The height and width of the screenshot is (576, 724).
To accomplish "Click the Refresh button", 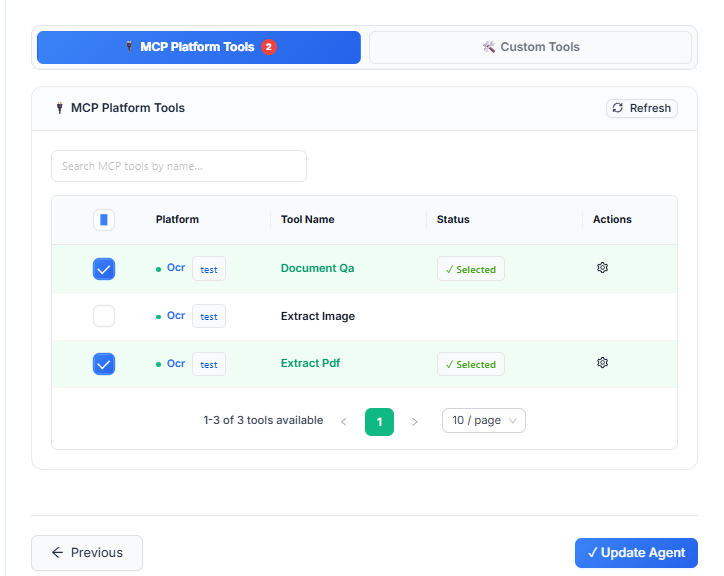I will coord(641,108).
